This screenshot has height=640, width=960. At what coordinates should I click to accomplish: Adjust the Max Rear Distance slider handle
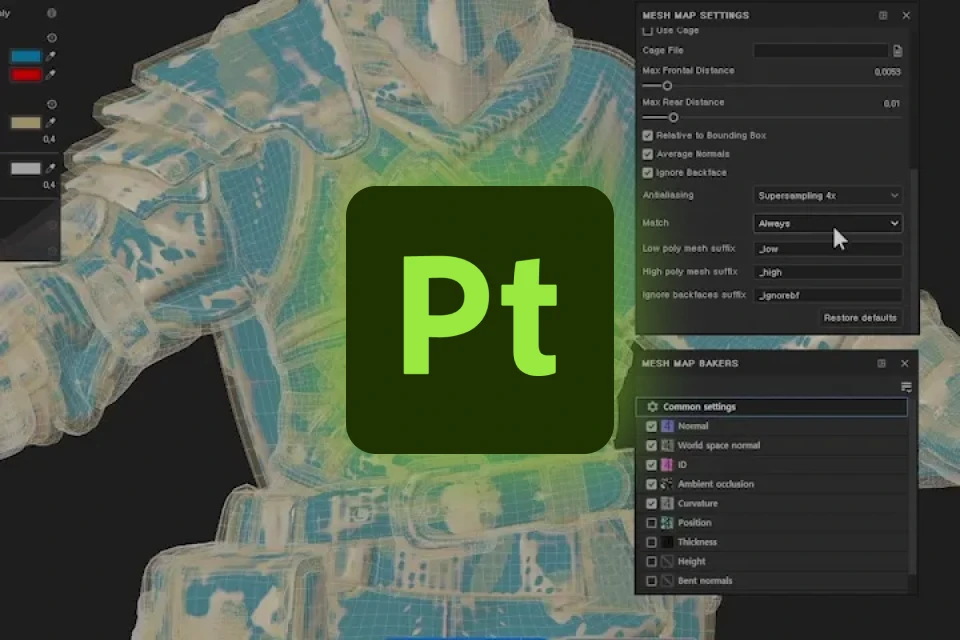pyautogui.click(x=673, y=118)
